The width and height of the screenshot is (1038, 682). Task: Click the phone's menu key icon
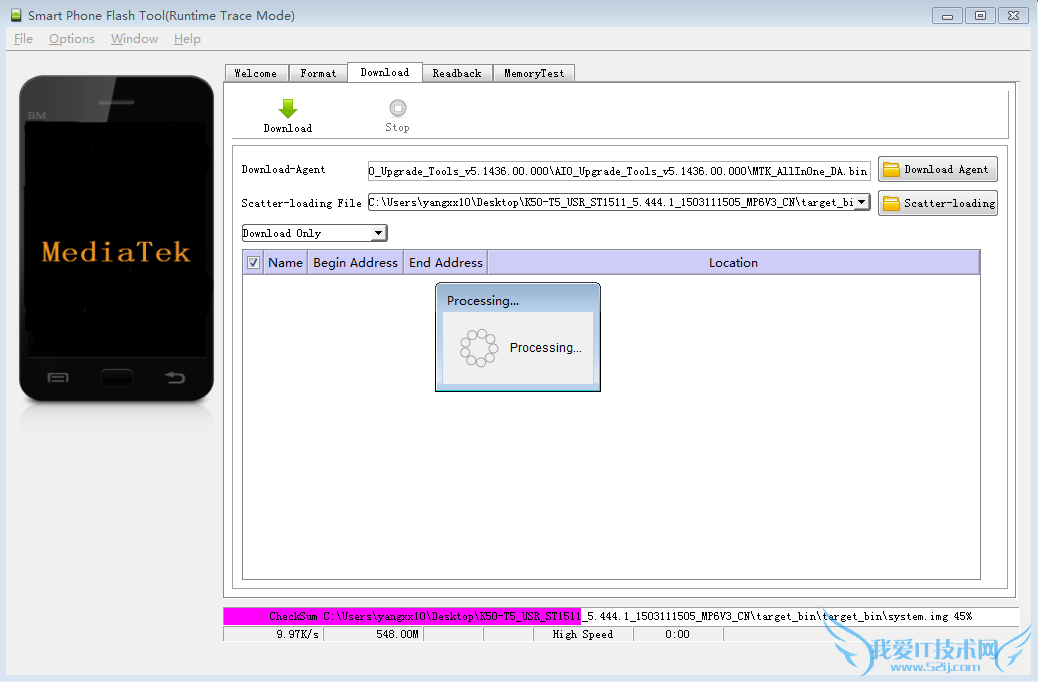[58, 377]
